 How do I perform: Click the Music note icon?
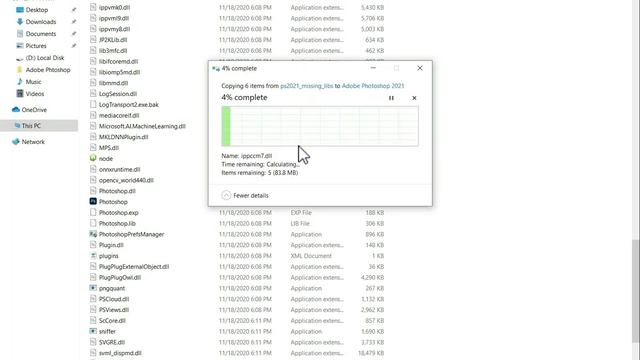tap(20, 82)
